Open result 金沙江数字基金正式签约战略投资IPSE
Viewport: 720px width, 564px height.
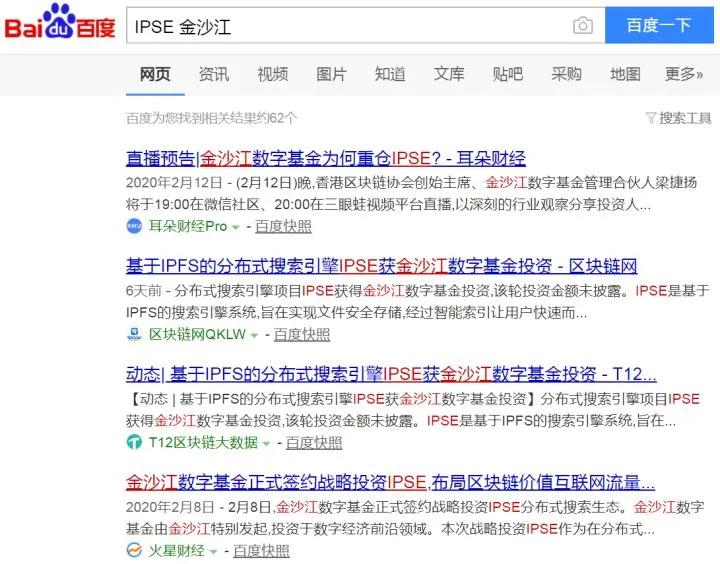pyautogui.click(x=390, y=482)
